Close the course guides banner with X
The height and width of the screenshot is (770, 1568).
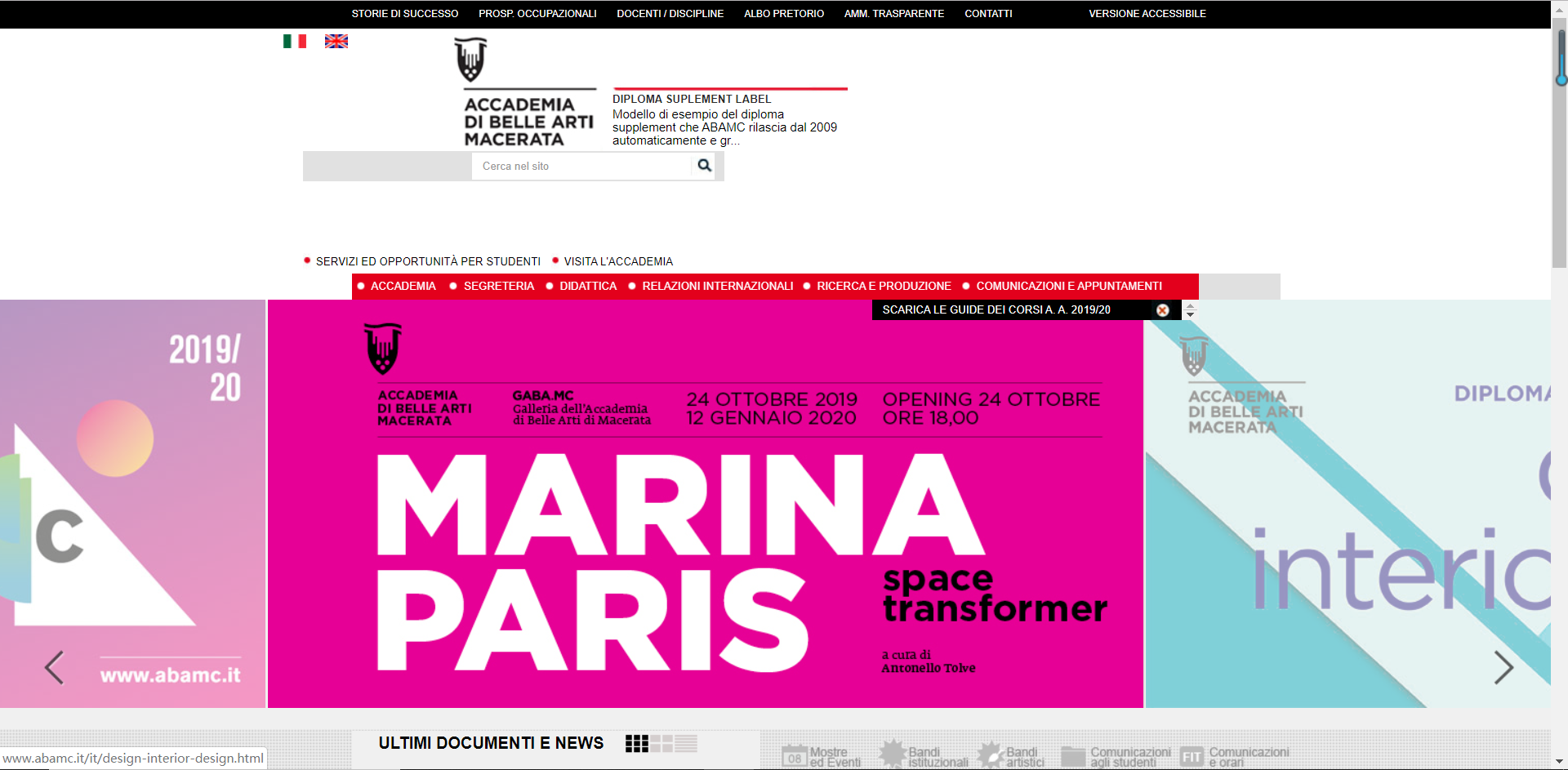pos(1162,310)
